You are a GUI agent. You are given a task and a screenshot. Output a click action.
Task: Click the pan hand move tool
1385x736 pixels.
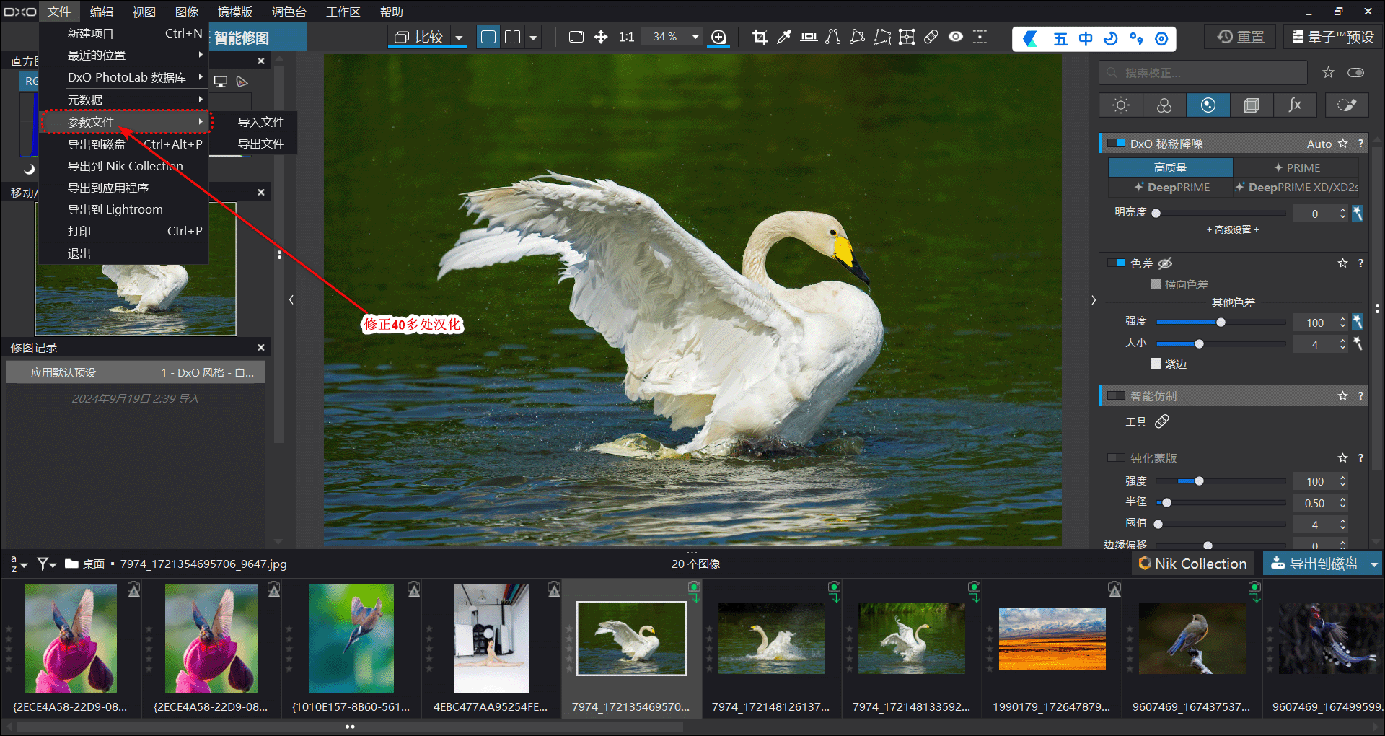pos(601,37)
